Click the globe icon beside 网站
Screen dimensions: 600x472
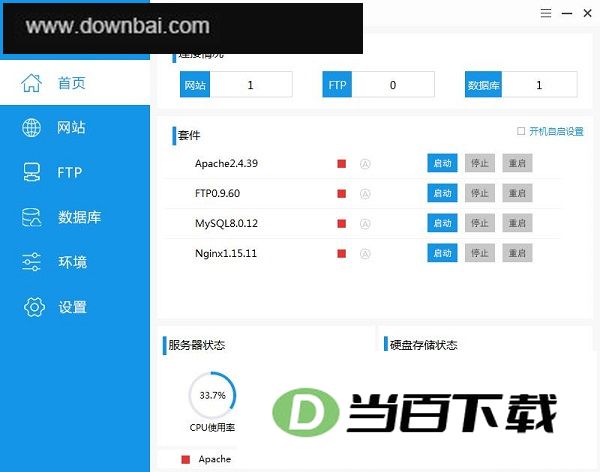click(31, 127)
